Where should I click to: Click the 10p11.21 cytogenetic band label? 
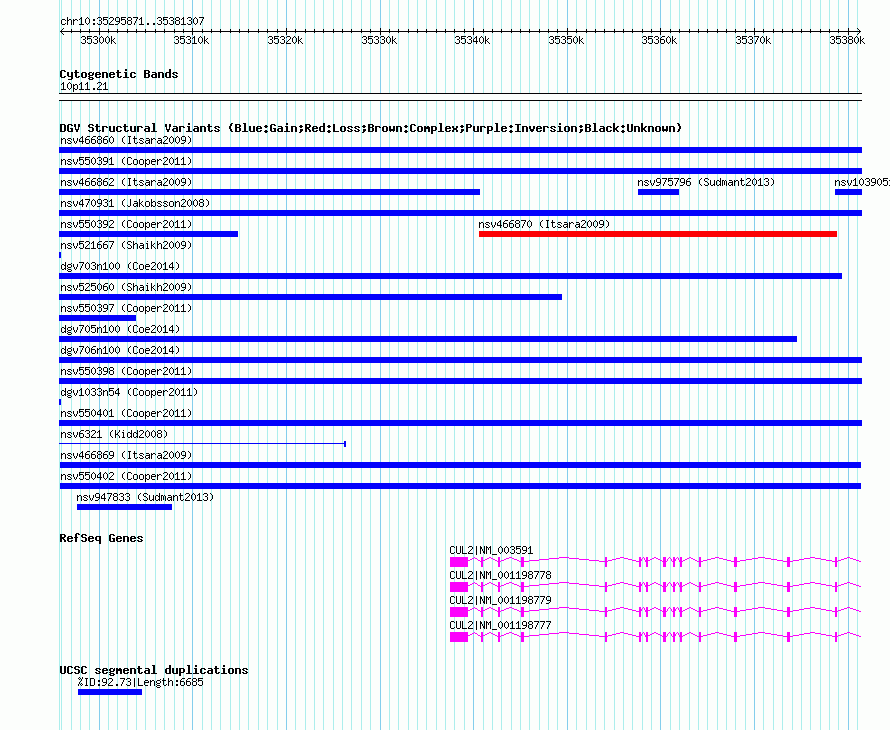tap(84, 86)
